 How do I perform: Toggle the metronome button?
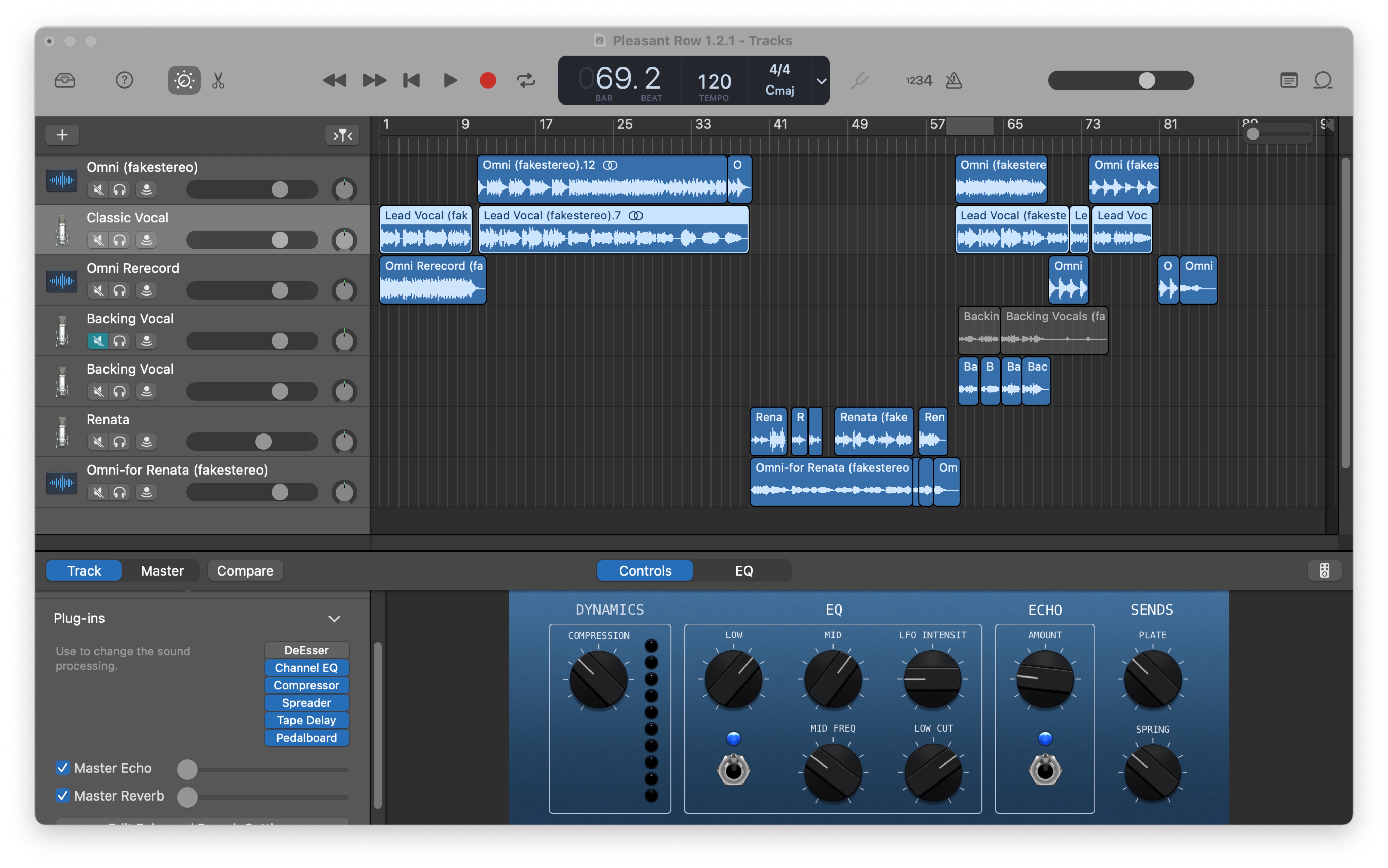[x=953, y=80]
